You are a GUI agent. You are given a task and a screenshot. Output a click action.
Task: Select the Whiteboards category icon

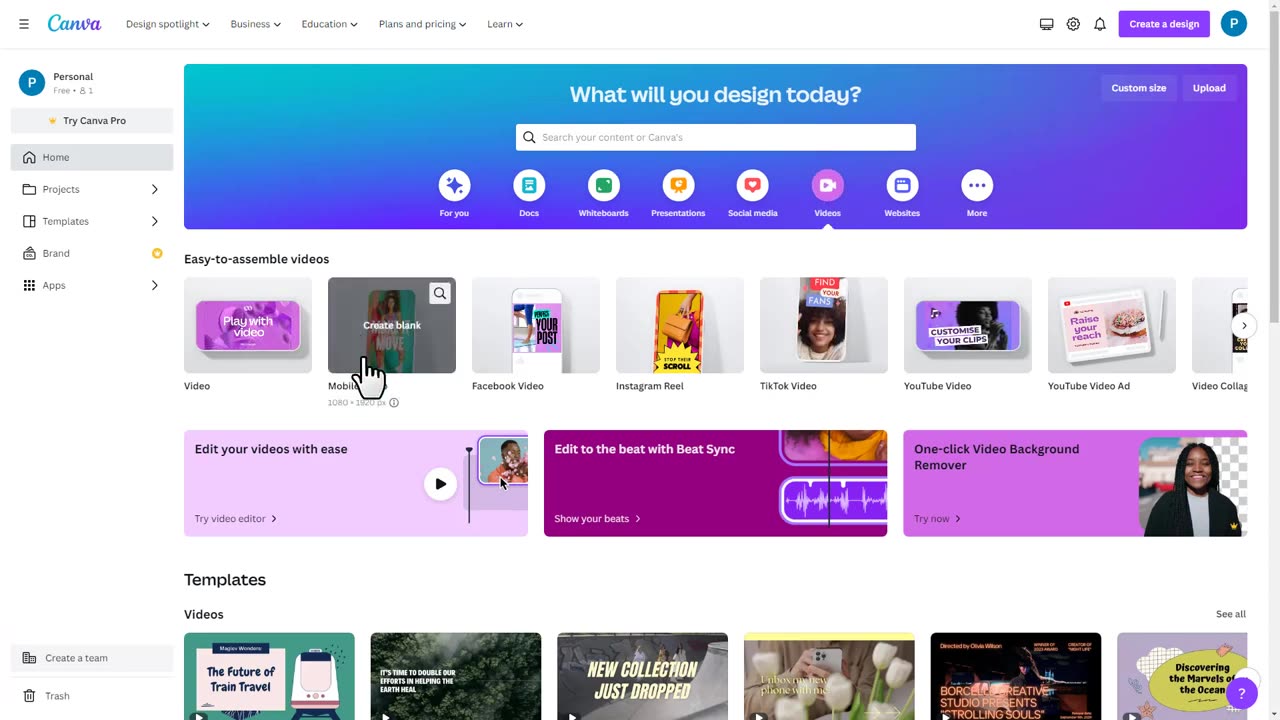[x=604, y=185]
